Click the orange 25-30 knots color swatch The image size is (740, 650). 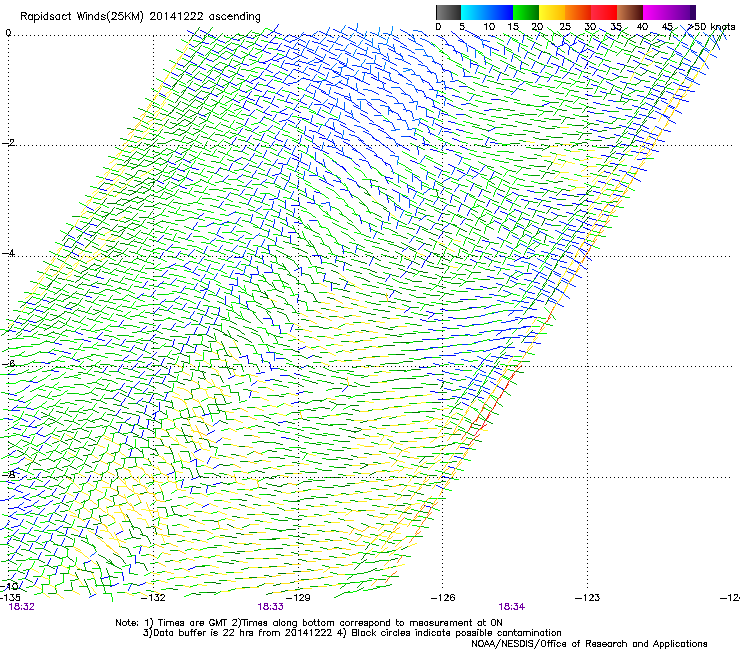click(578, 12)
